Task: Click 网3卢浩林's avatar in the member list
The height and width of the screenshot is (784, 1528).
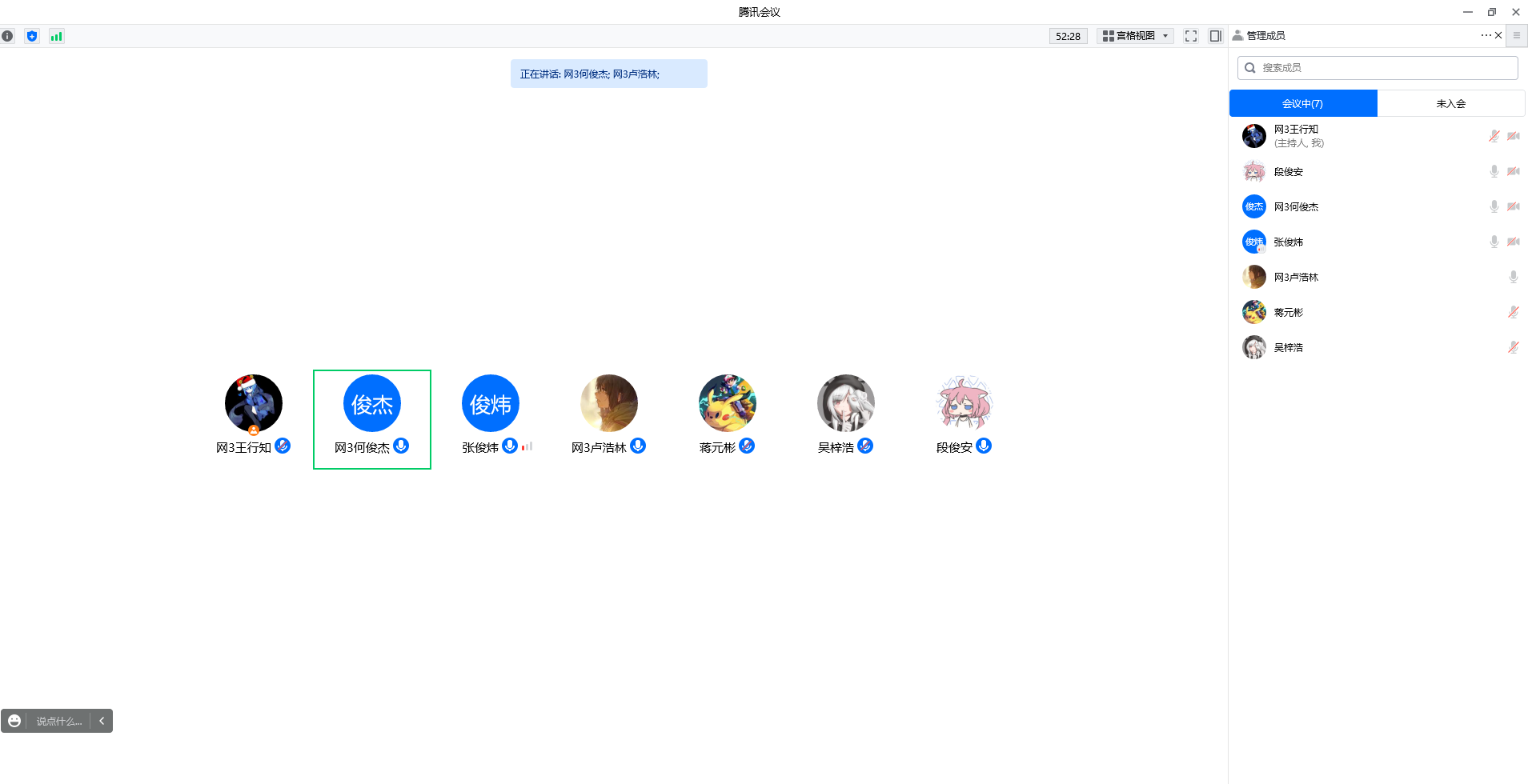Action: pos(1254,277)
